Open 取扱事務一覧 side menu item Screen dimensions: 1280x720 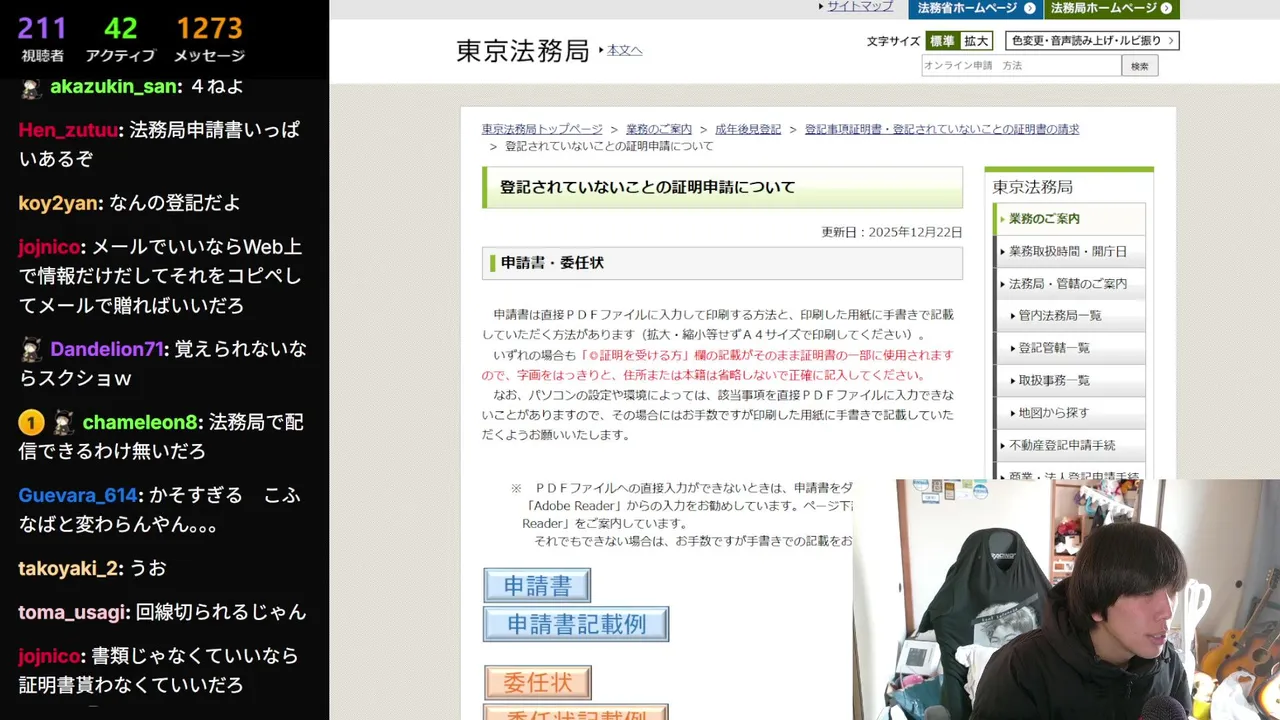[x=1069, y=381]
